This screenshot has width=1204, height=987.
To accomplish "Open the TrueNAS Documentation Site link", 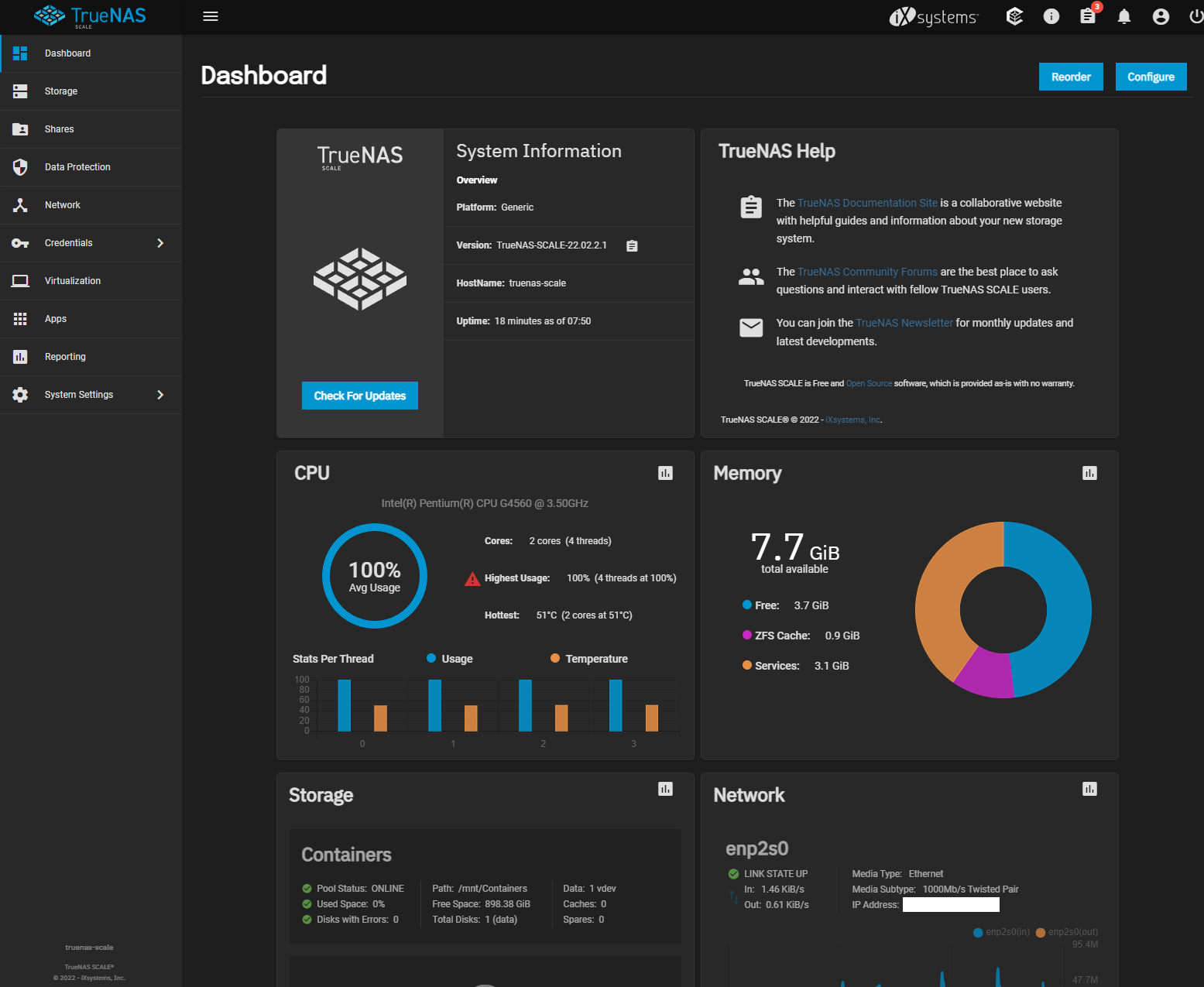I will pos(867,203).
